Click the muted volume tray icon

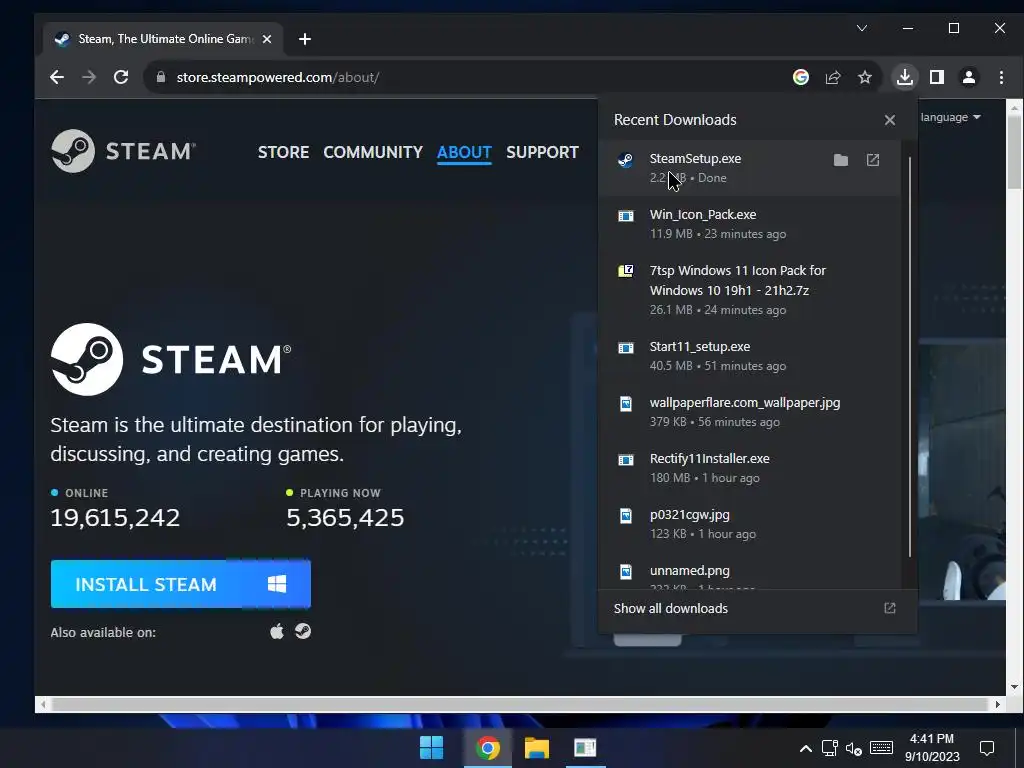coord(854,748)
